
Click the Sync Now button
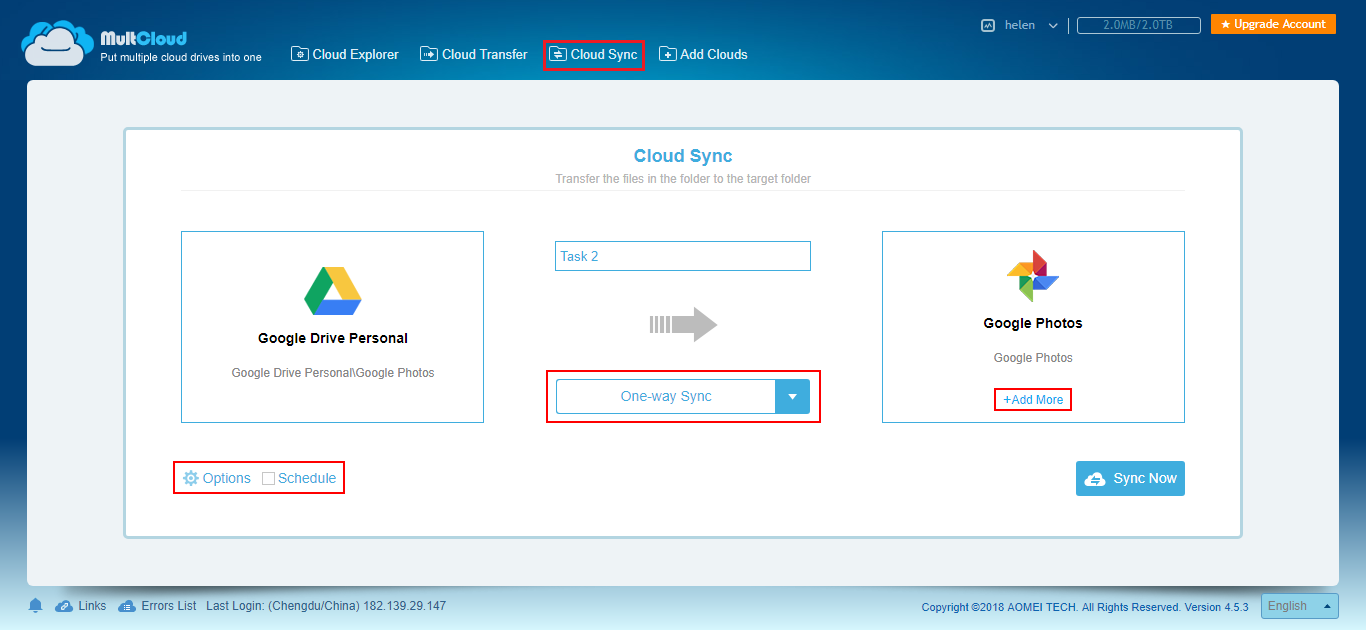[1130, 478]
